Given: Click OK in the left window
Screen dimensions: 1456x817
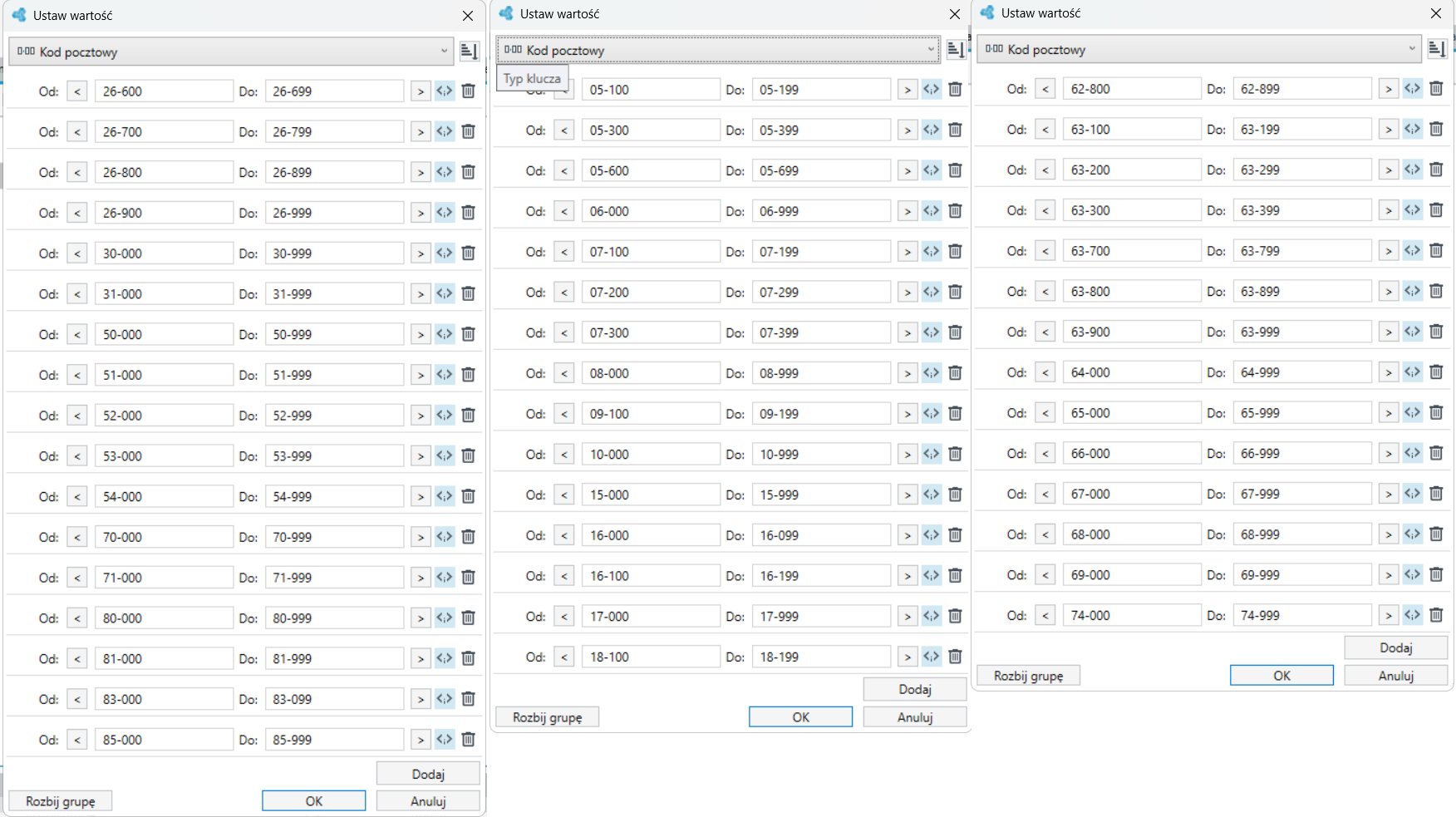Looking at the screenshot, I should [x=314, y=801].
